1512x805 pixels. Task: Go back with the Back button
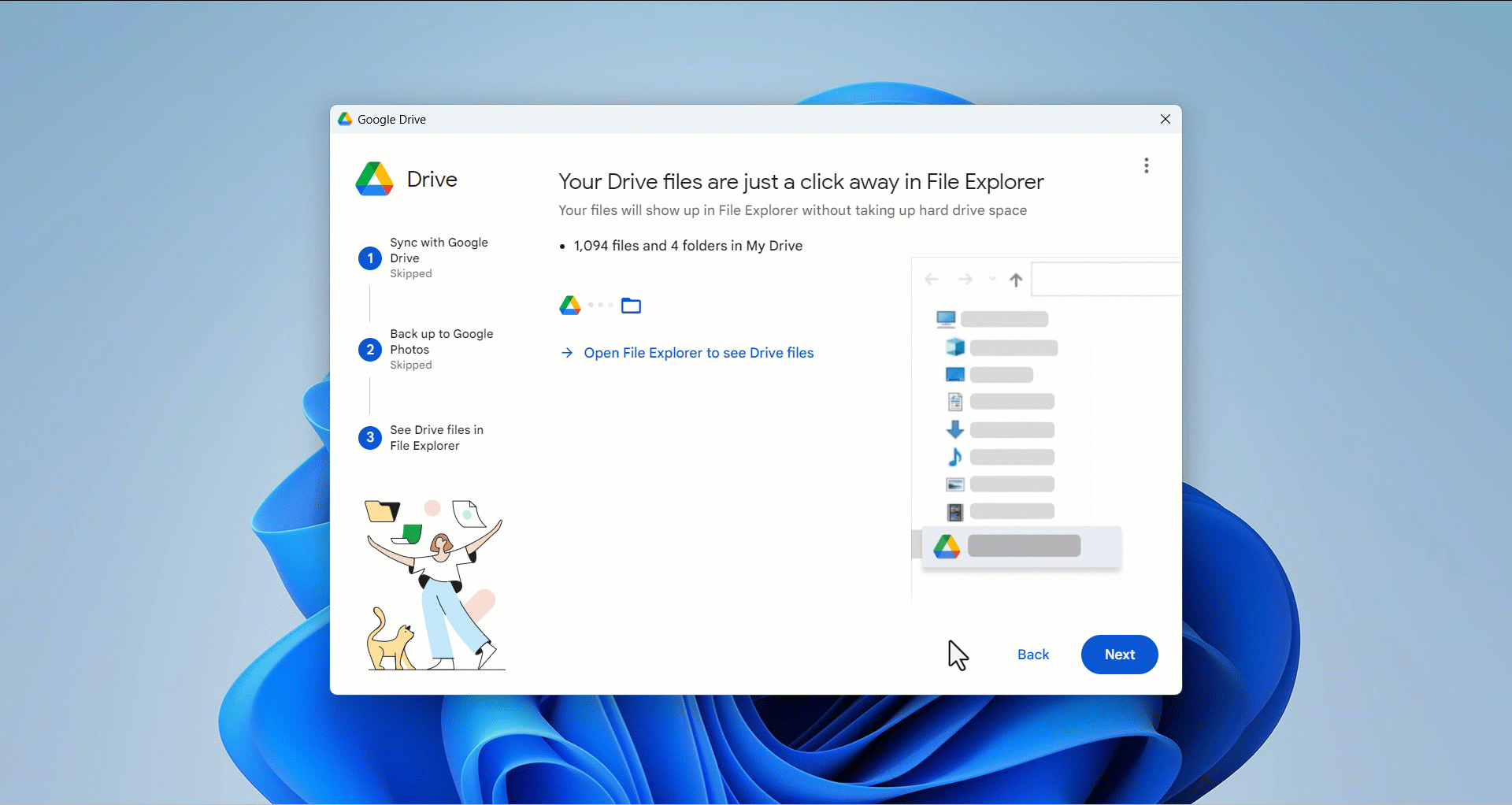tap(1033, 655)
